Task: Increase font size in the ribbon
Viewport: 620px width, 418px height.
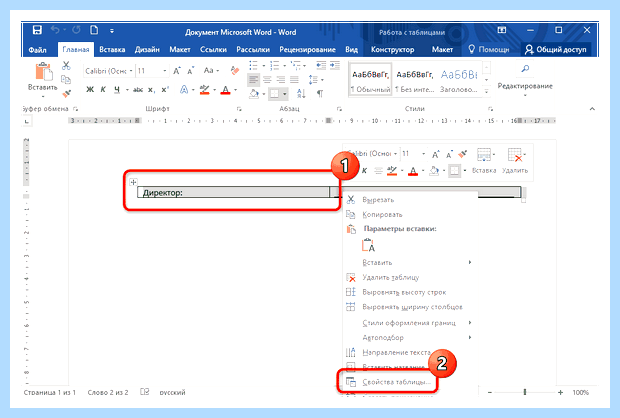Action: click(x=177, y=71)
